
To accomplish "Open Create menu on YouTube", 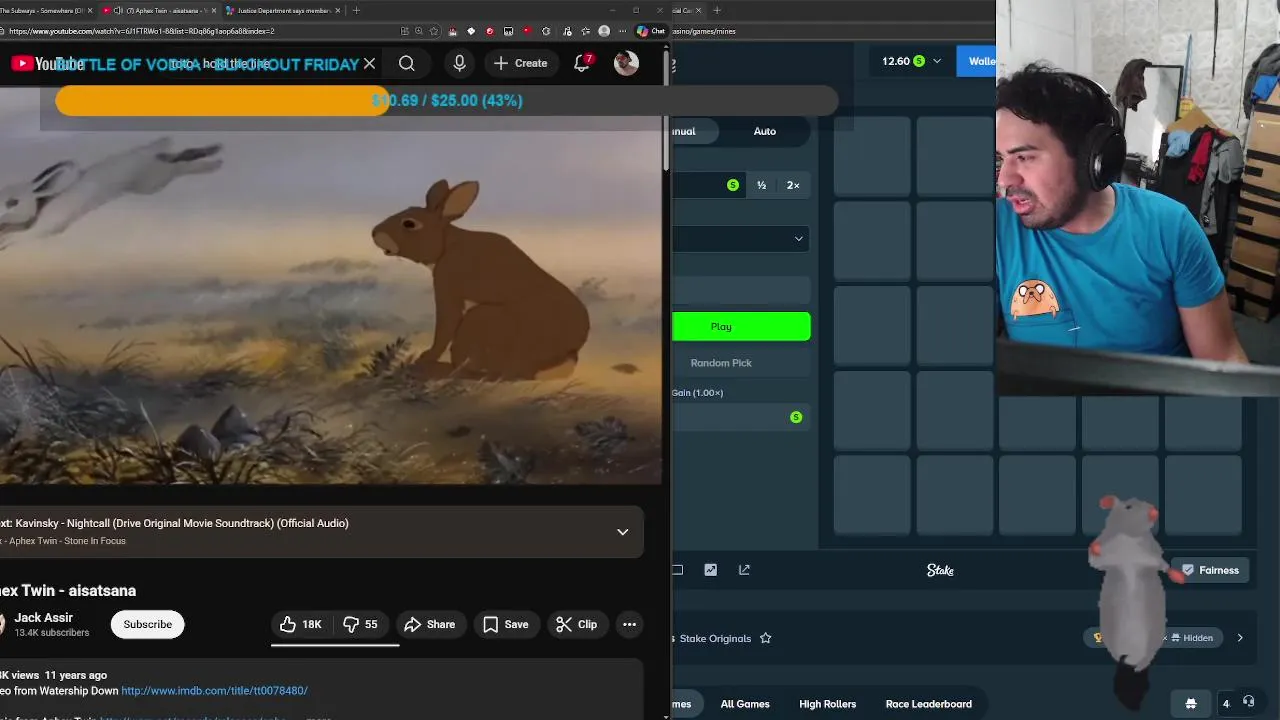I will tap(521, 63).
